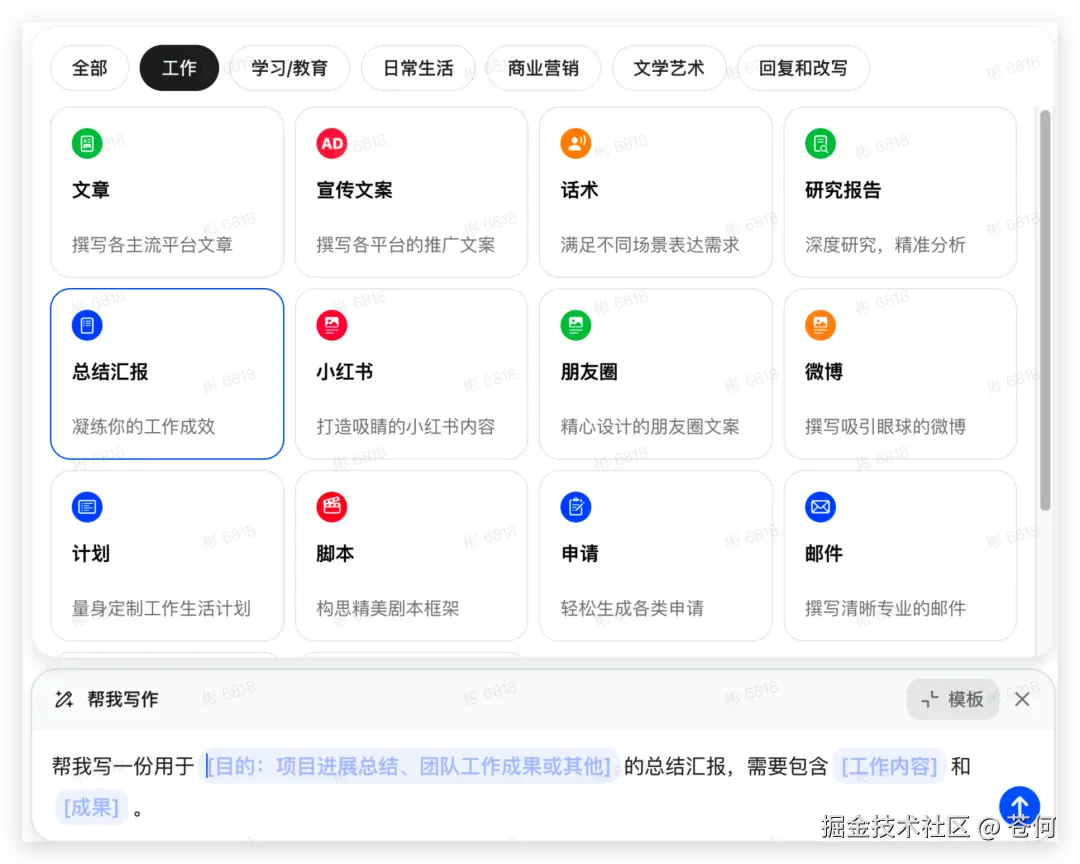Click the orange 微博 icon
The height and width of the screenshot is (864, 1080).
pos(819,325)
